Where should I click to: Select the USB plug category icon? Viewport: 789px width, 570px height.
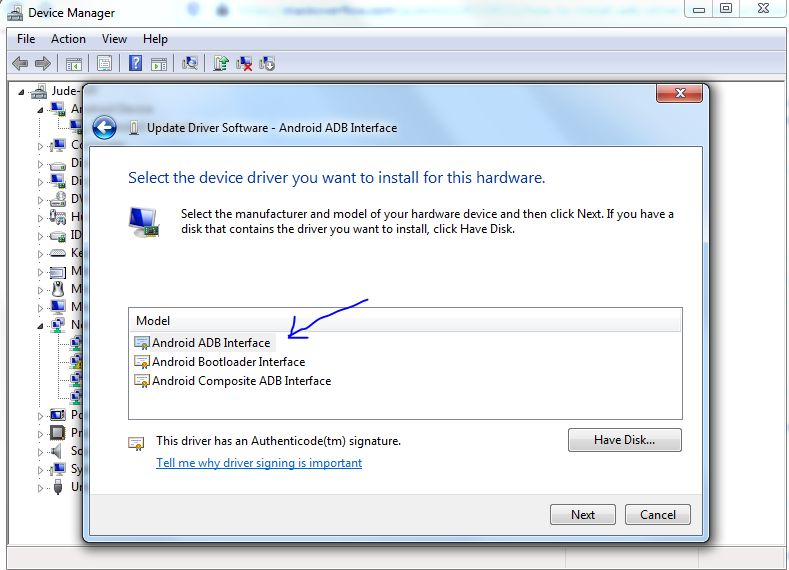click(58, 486)
